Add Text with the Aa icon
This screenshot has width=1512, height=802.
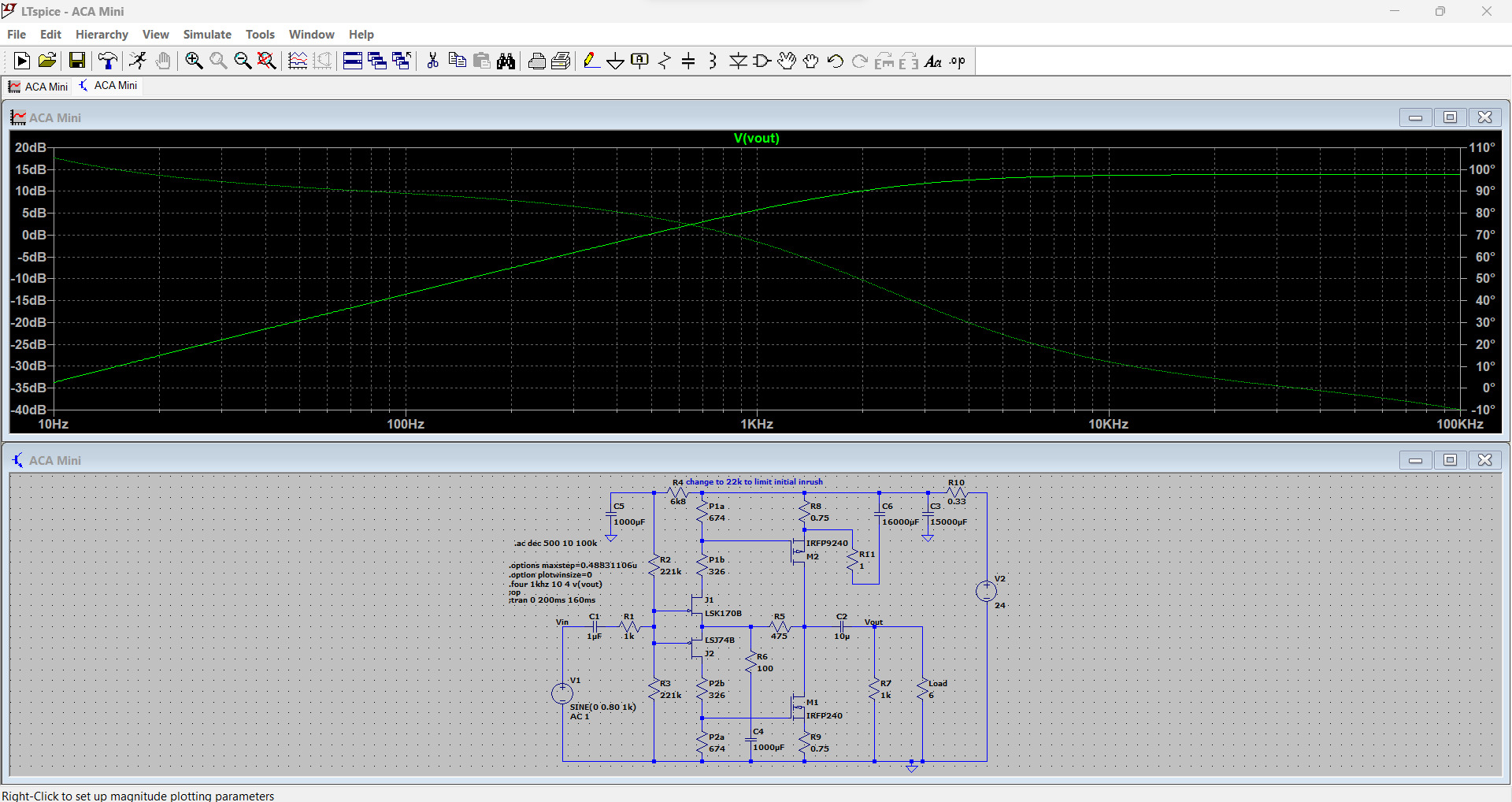pyautogui.click(x=933, y=61)
